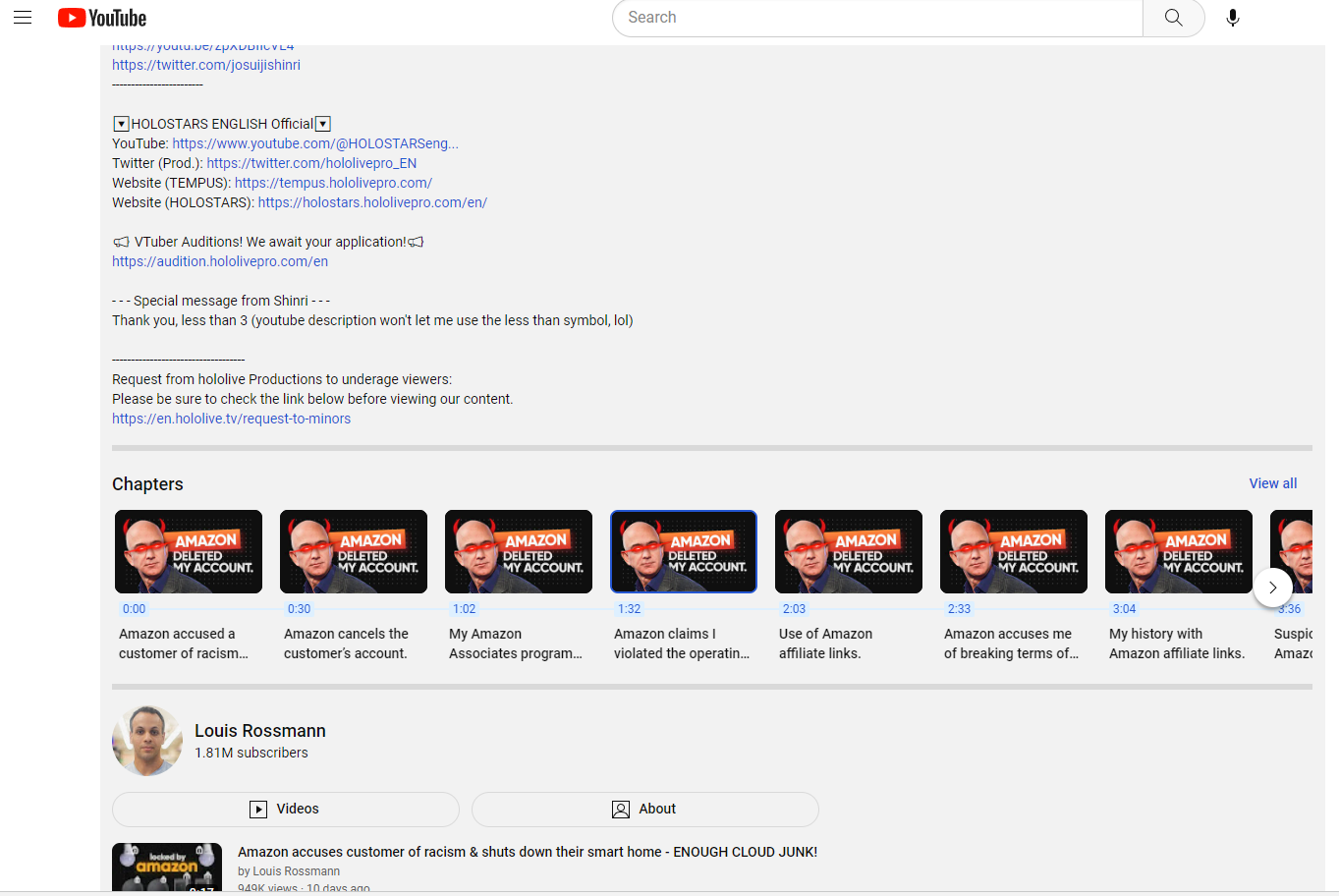Open 'Amazon accuses customer of racism' video title
The height and width of the screenshot is (896, 1339).
528,852
